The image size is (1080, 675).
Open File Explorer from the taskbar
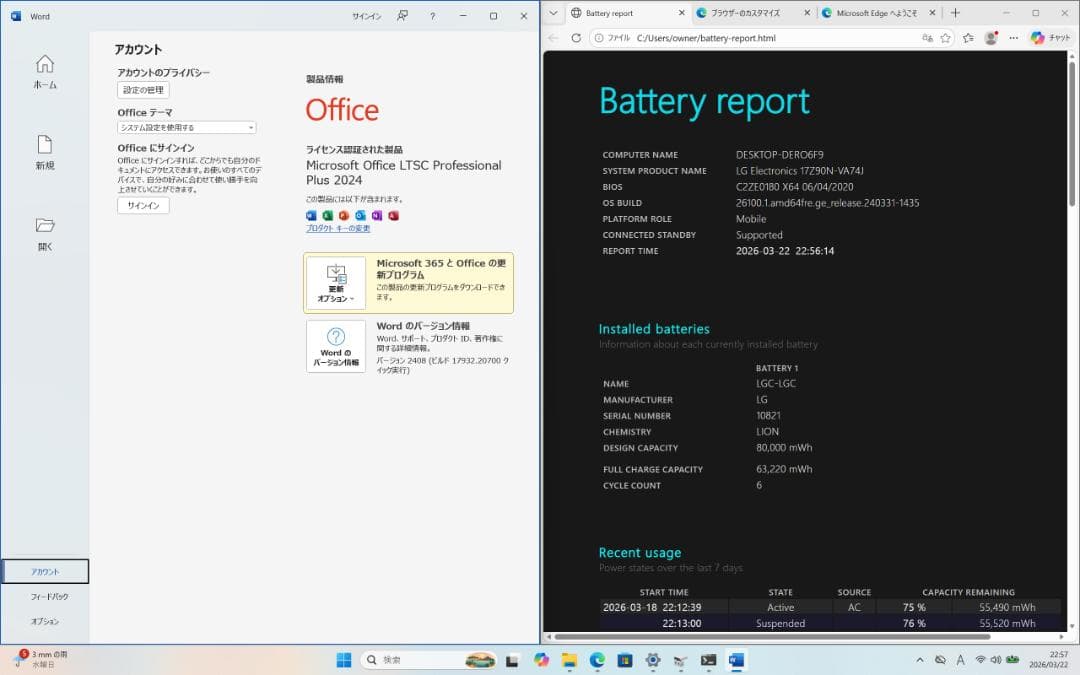pos(569,661)
